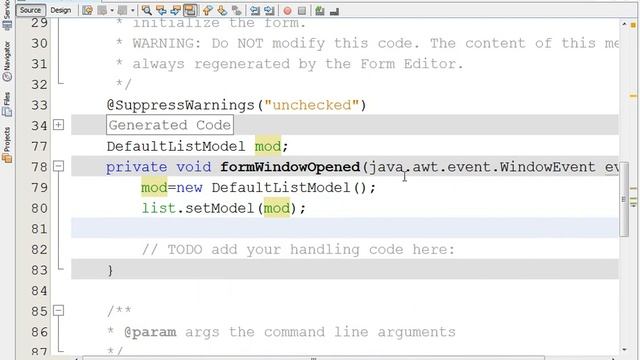
Task: Click 'void' keyword on line 78
Action: point(193,167)
